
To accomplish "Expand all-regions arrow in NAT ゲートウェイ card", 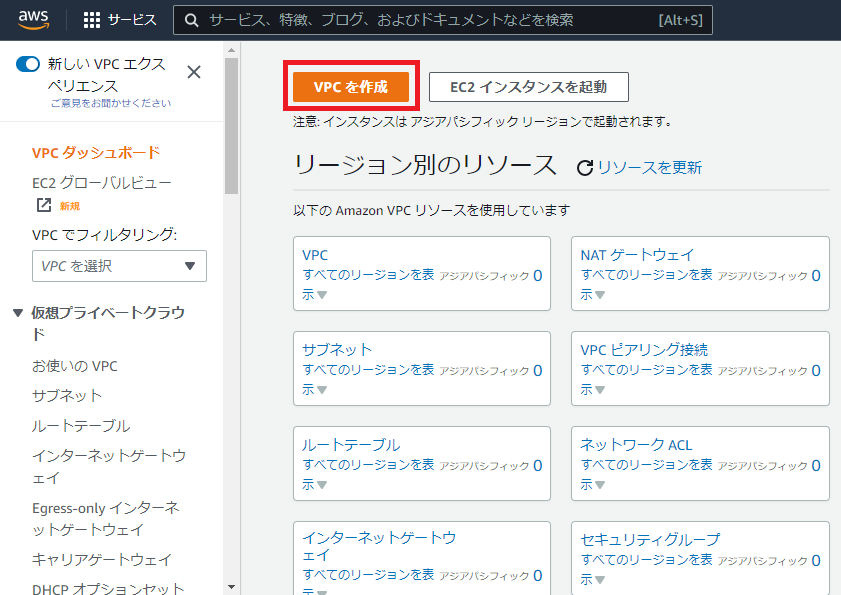I will (x=600, y=295).
